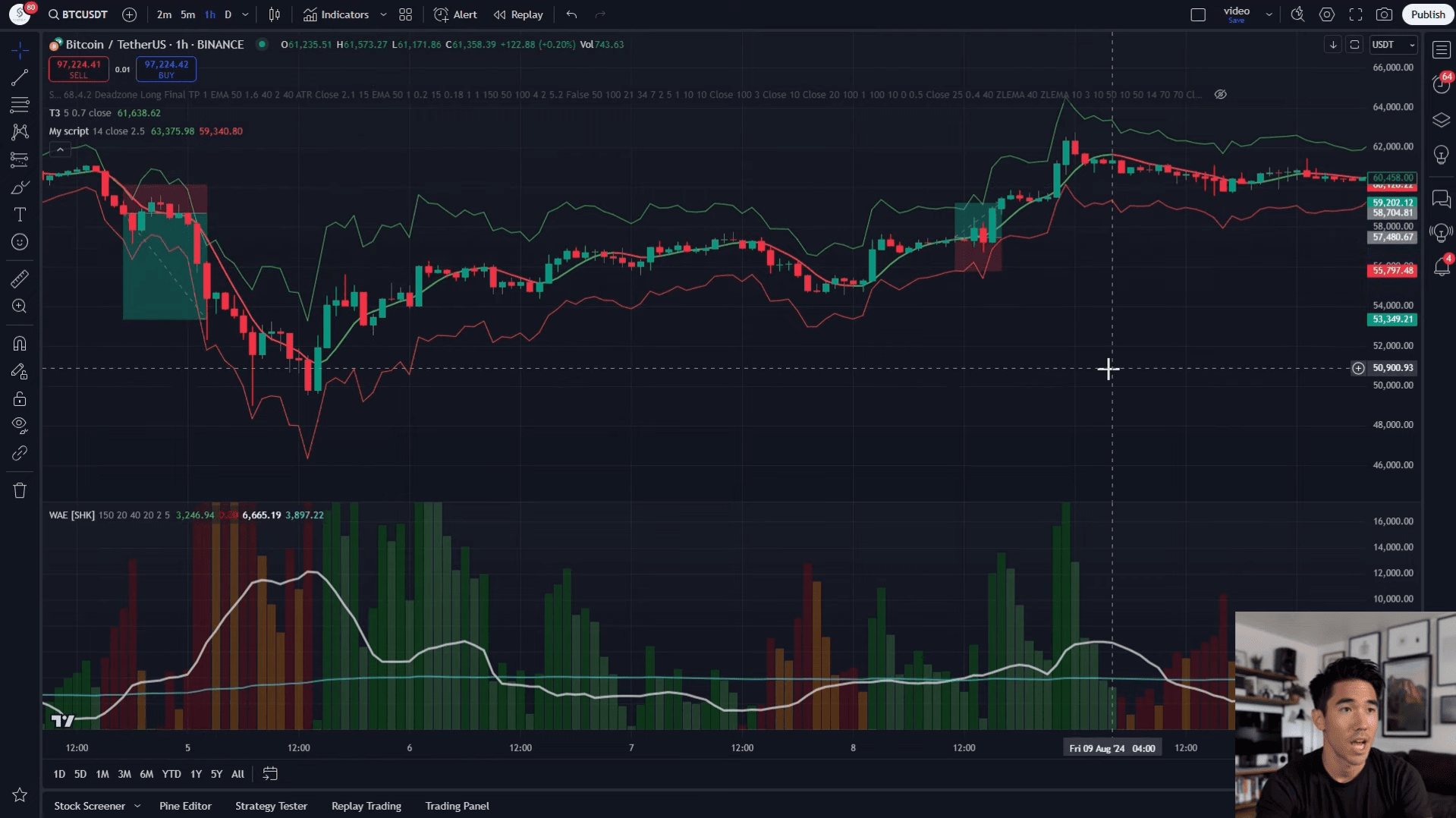Open the alerts clock panel

pyautogui.click(x=1441, y=83)
